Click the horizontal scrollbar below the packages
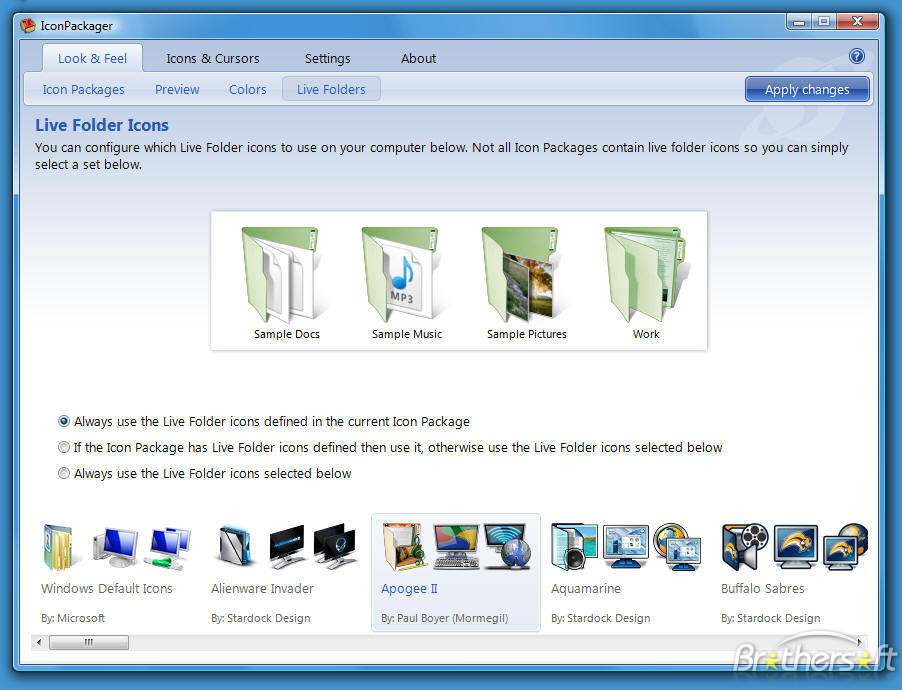Image resolution: width=902 pixels, height=690 pixels. point(88,642)
